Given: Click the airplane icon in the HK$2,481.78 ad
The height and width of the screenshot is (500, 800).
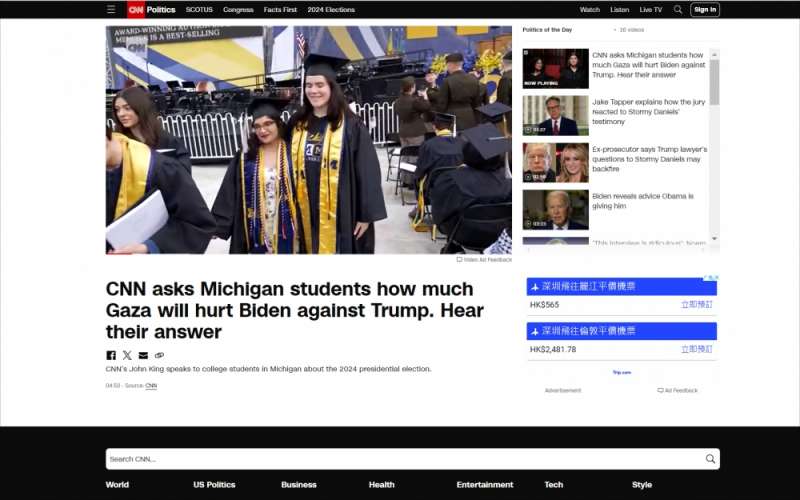Looking at the screenshot, I should (x=535, y=332).
